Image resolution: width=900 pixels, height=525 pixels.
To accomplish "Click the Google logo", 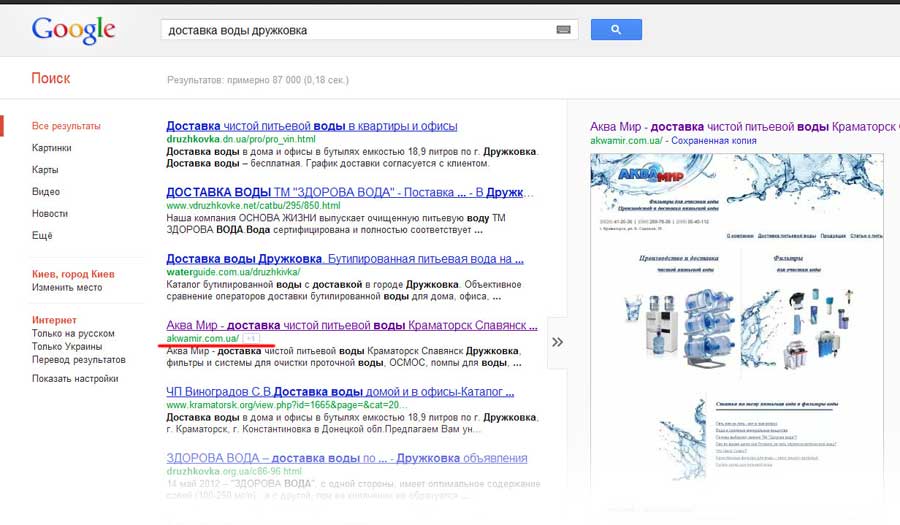I will [x=73, y=30].
